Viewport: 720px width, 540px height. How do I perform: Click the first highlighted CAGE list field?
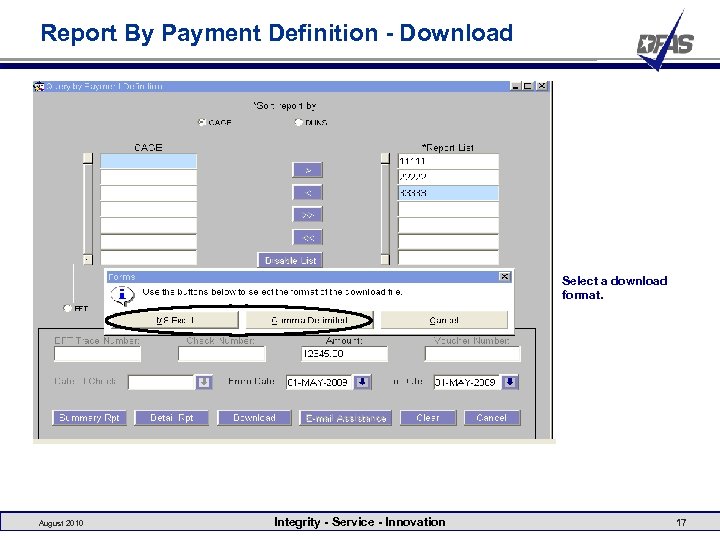point(148,161)
